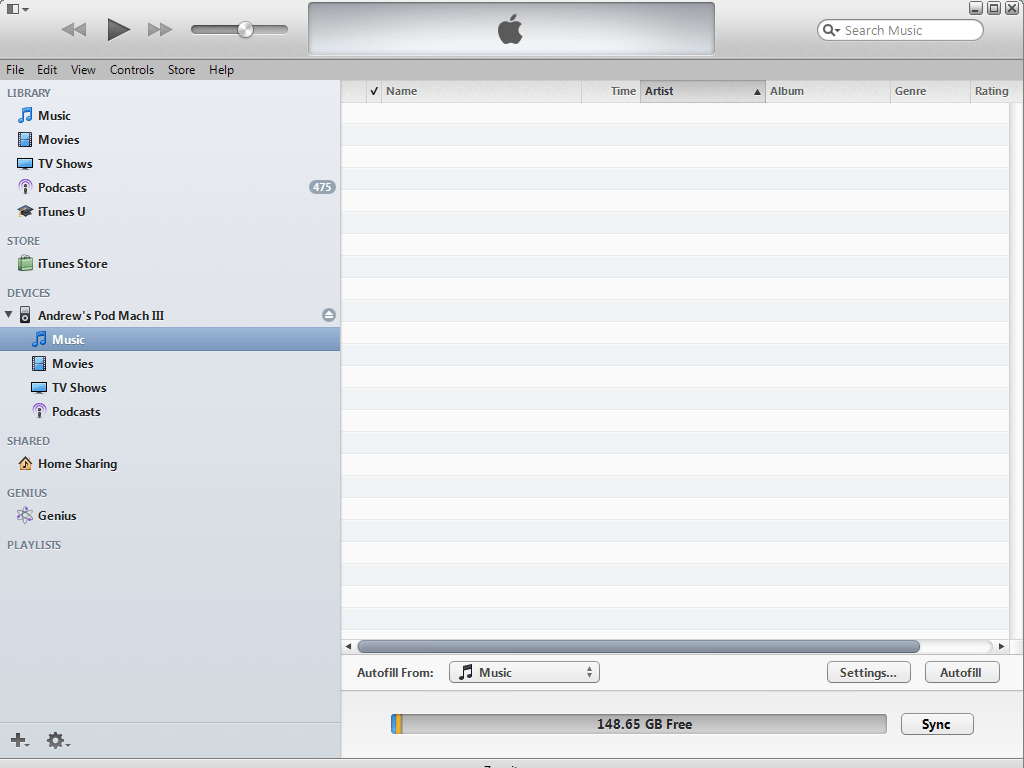Click the Sync button

[x=937, y=724]
